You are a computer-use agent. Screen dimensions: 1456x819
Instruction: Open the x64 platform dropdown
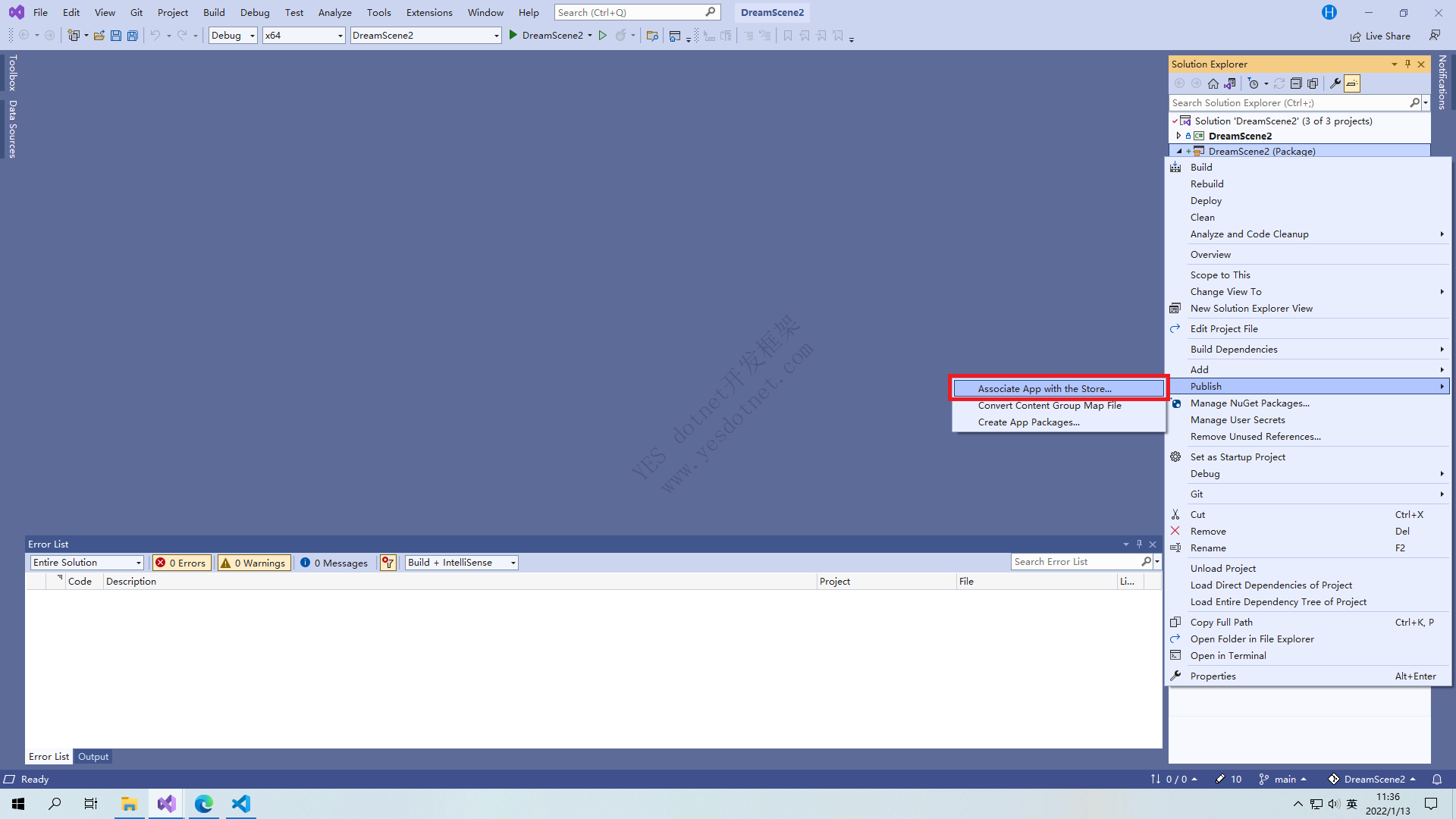303,36
